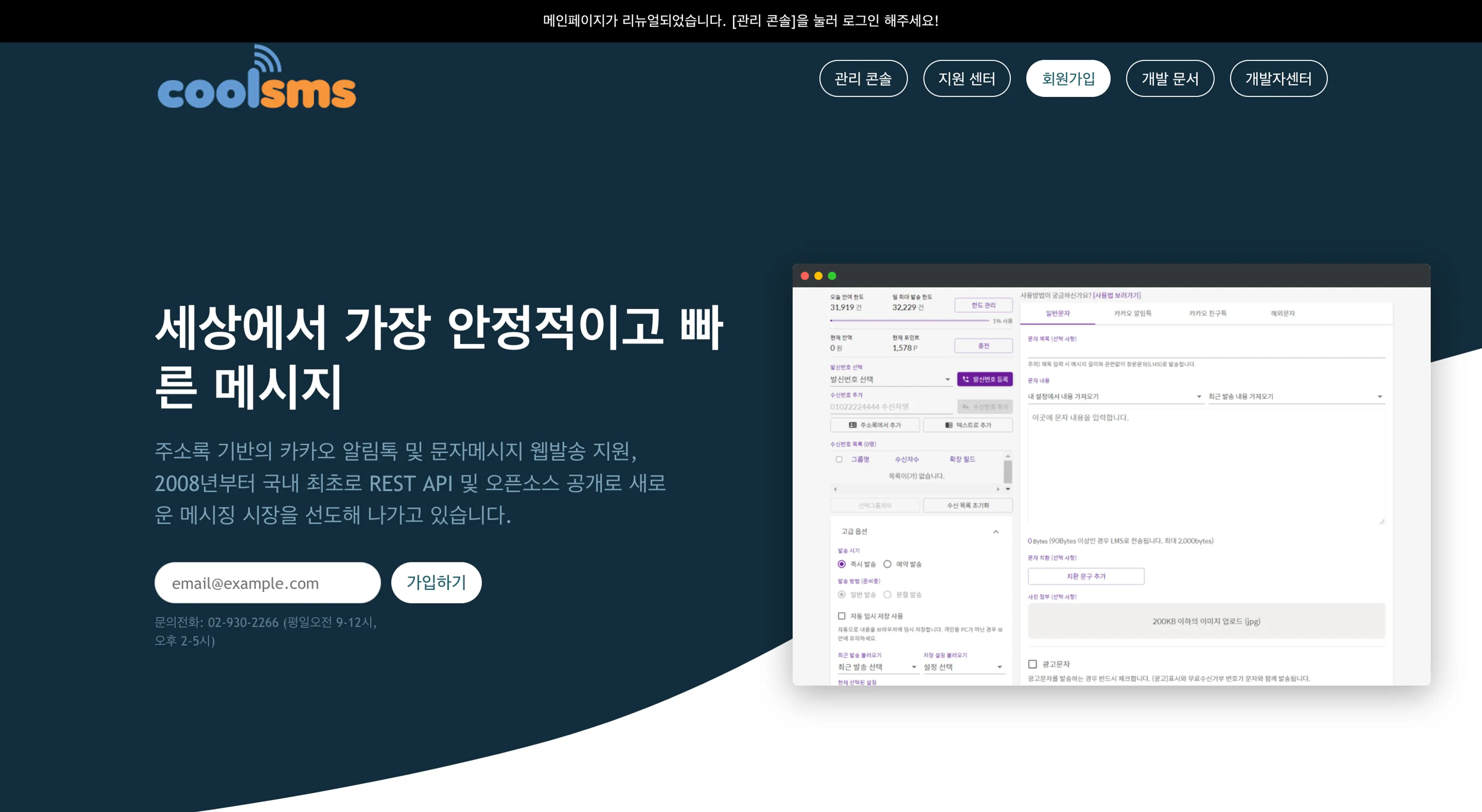This screenshot has height=812, width=1482.
Task: Click the top renewal announcement banner text
Action: pos(741,21)
